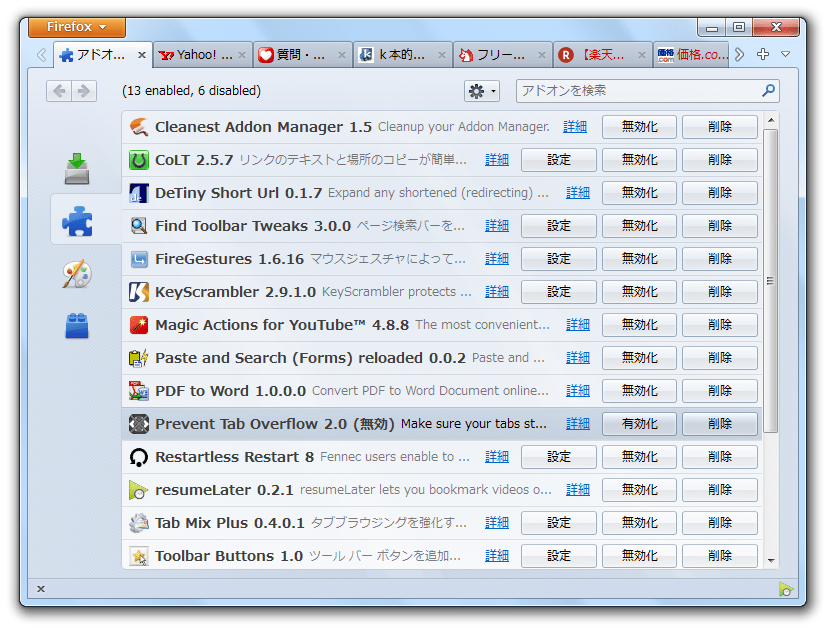829x628 pixels.
Task: Click the CoLT extension icon
Action: coord(139,160)
